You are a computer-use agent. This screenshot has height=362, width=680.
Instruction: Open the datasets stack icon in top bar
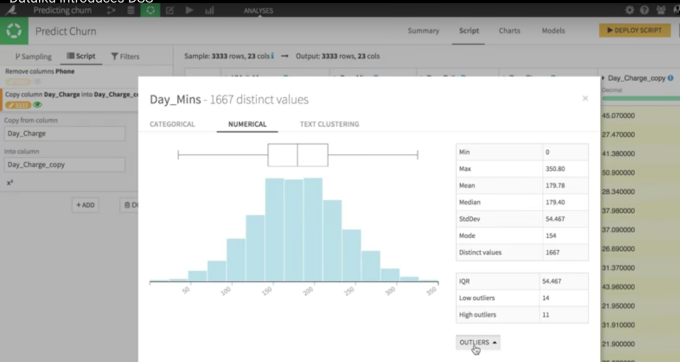pyautogui.click(x=131, y=10)
